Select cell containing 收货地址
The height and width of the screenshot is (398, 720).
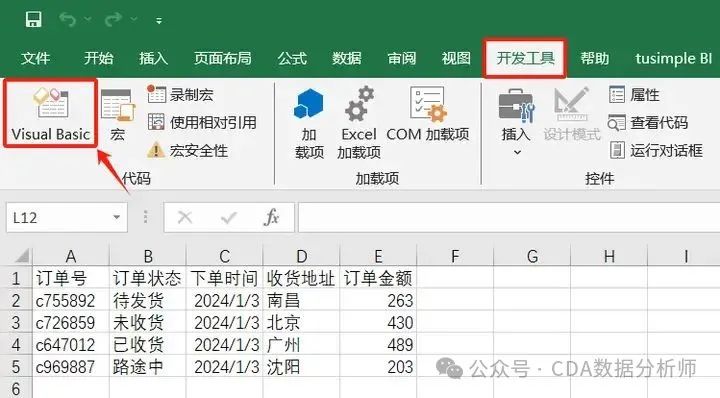pos(301,278)
